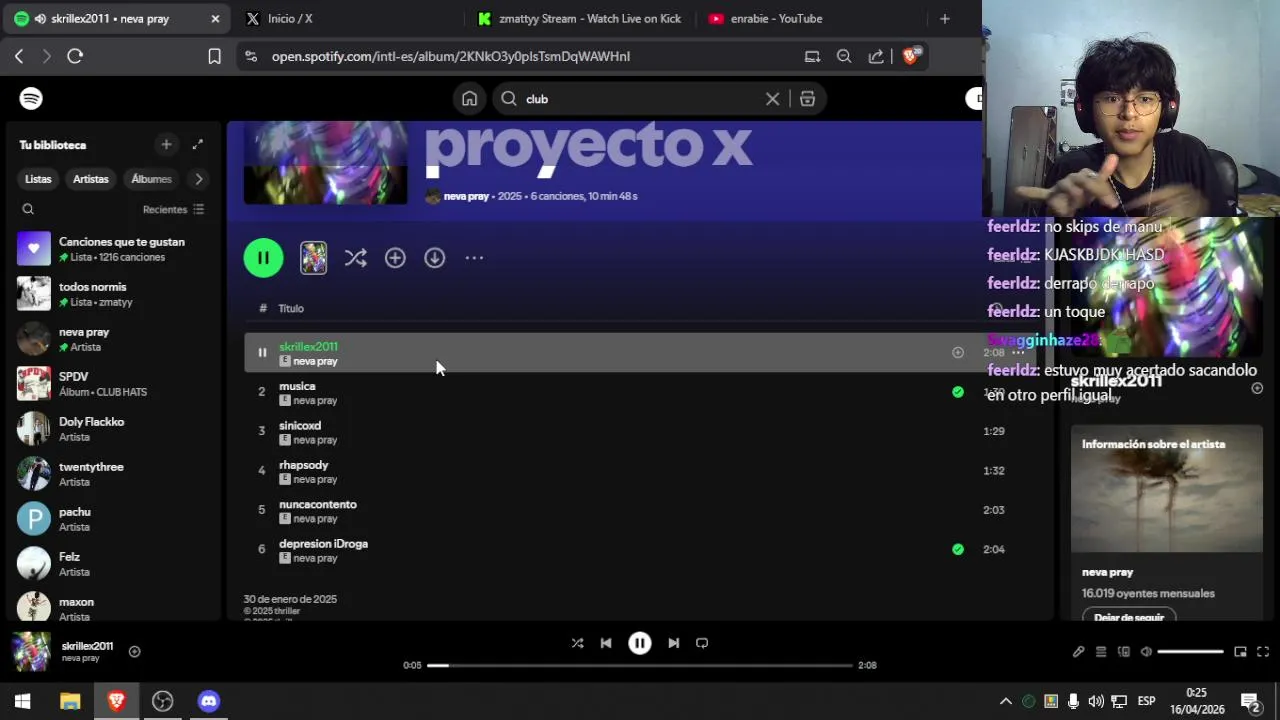Viewport: 1280px width, 720px height.
Task: Expand Tu biblioteca panel with arrows icon
Action: [x=198, y=144]
